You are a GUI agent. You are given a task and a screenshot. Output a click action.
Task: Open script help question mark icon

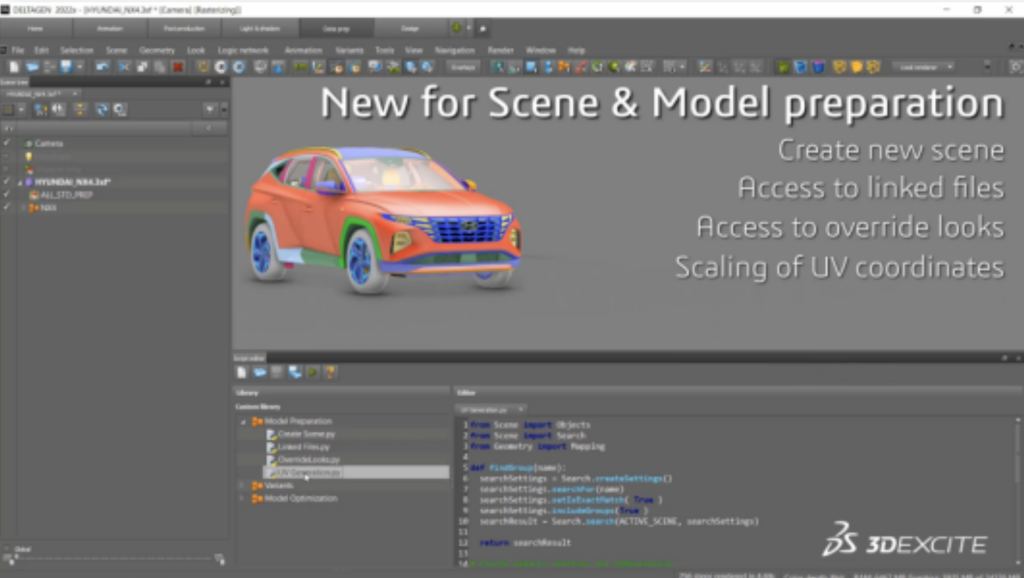tap(330, 372)
